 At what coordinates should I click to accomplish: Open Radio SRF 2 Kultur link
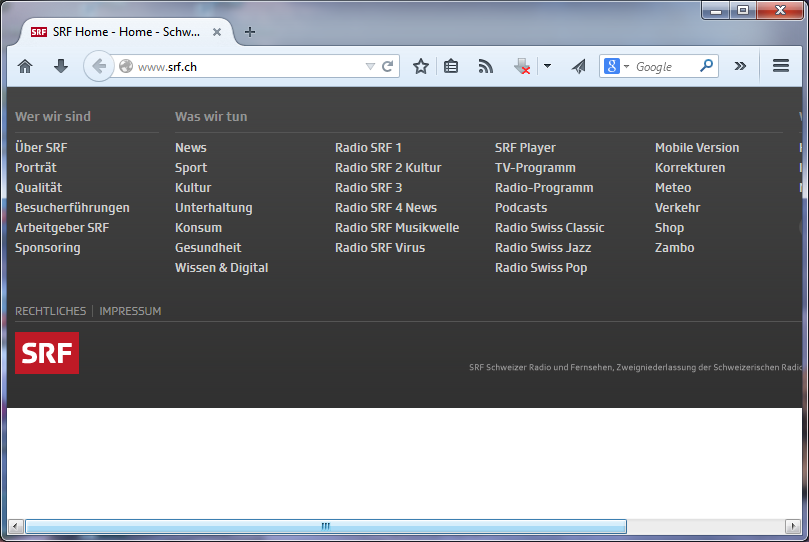(x=389, y=168)
